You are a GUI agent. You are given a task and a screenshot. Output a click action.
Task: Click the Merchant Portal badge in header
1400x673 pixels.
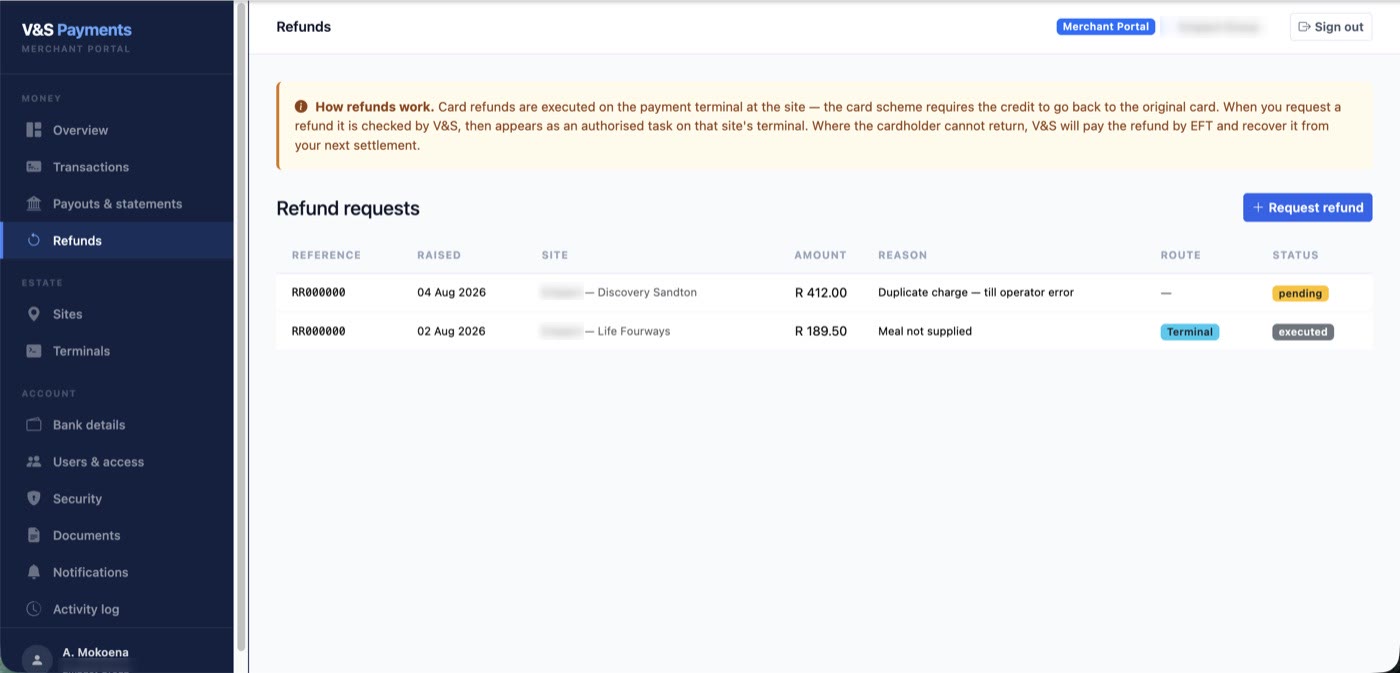(x=1105, y=27)
